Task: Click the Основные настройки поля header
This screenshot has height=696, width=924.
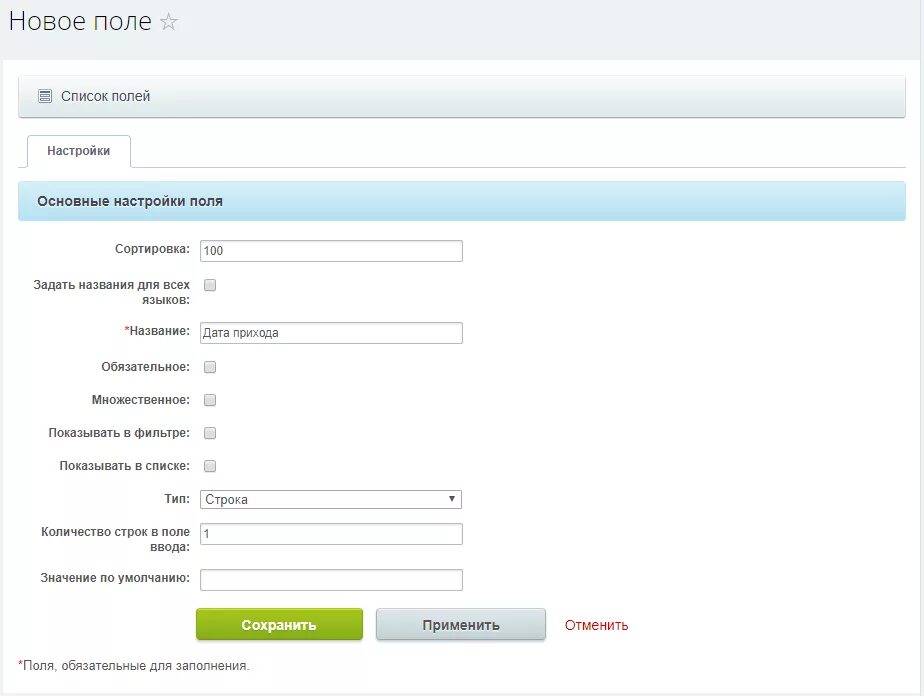Action: [462, 201]
